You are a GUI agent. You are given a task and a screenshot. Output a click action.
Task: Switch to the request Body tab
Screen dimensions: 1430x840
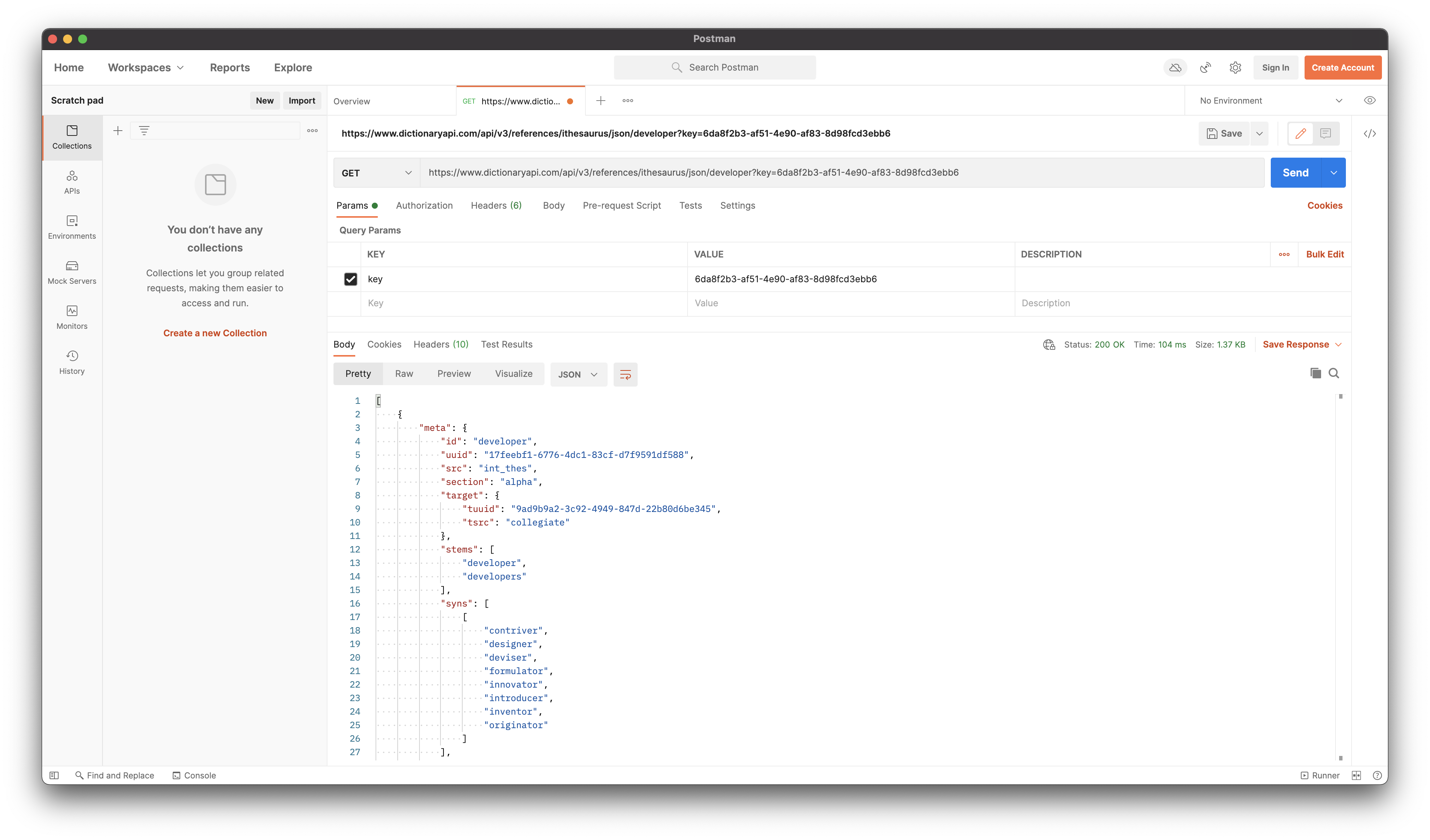click(553, 205)
